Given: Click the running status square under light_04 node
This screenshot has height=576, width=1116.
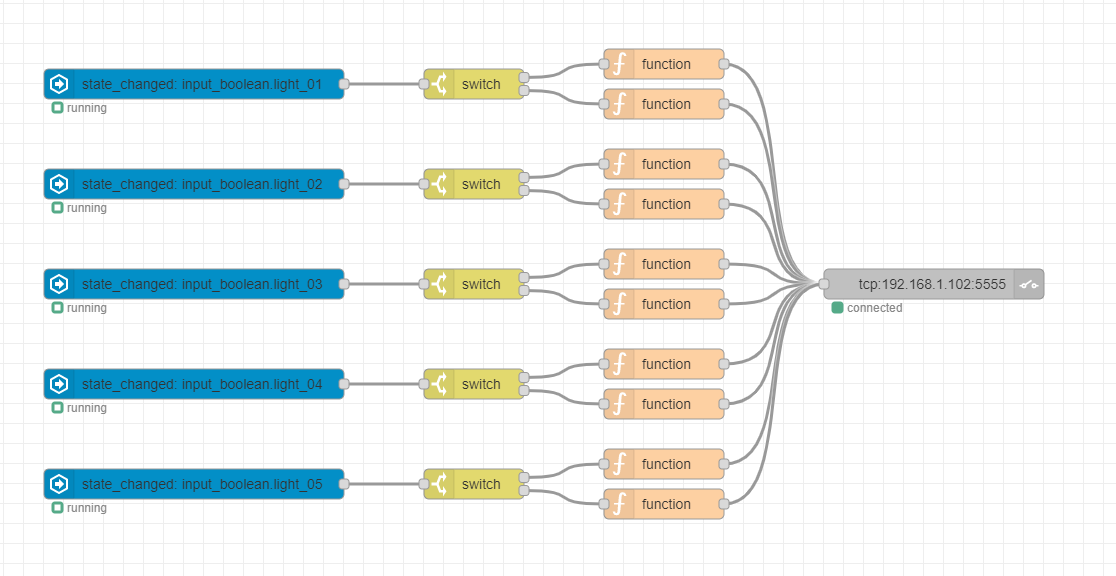Looking at the screenshot, I should click(57, 408).
